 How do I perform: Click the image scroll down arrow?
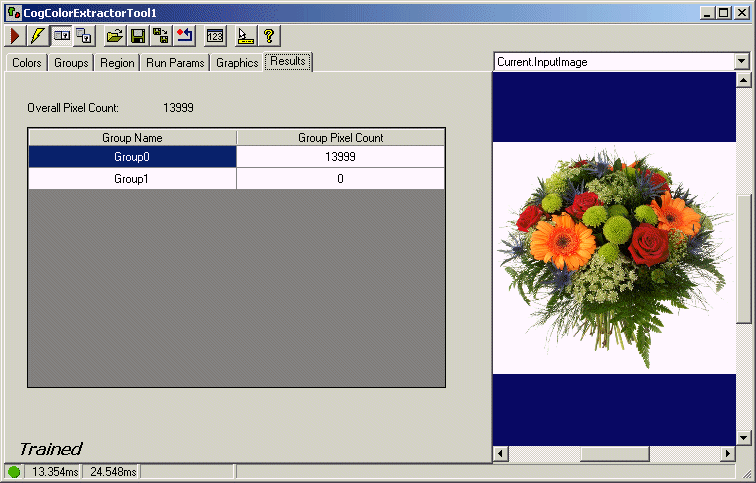click(743, 438)
